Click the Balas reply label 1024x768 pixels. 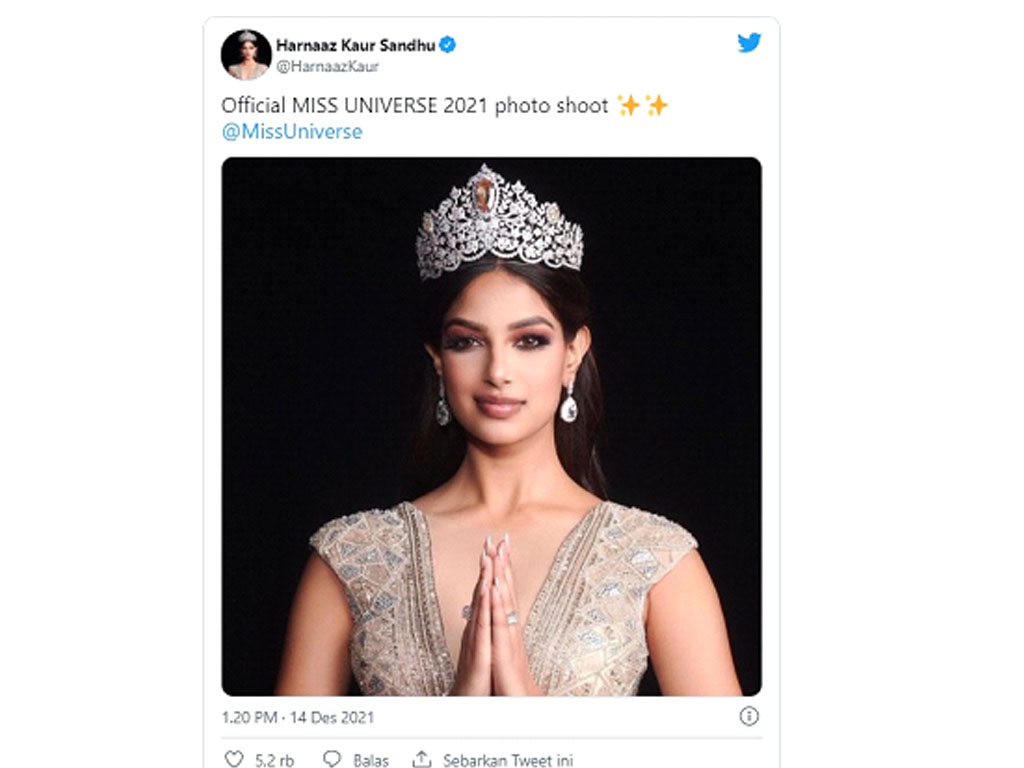point(370,760)
